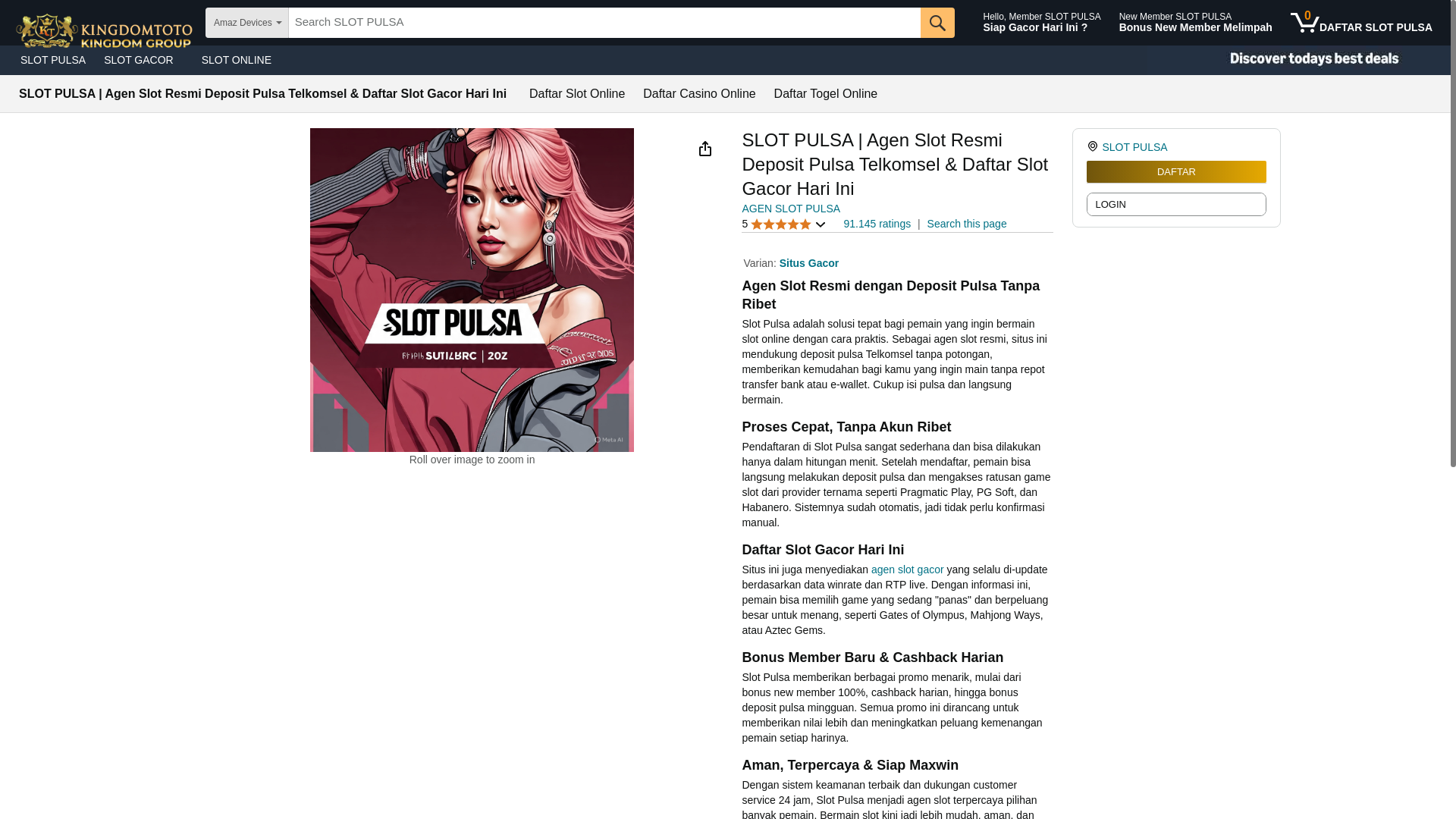Viewport: 1456px width, 819px height.
Task: Open the Amaz Devices category dropdown
Action: tap(247, 23)
